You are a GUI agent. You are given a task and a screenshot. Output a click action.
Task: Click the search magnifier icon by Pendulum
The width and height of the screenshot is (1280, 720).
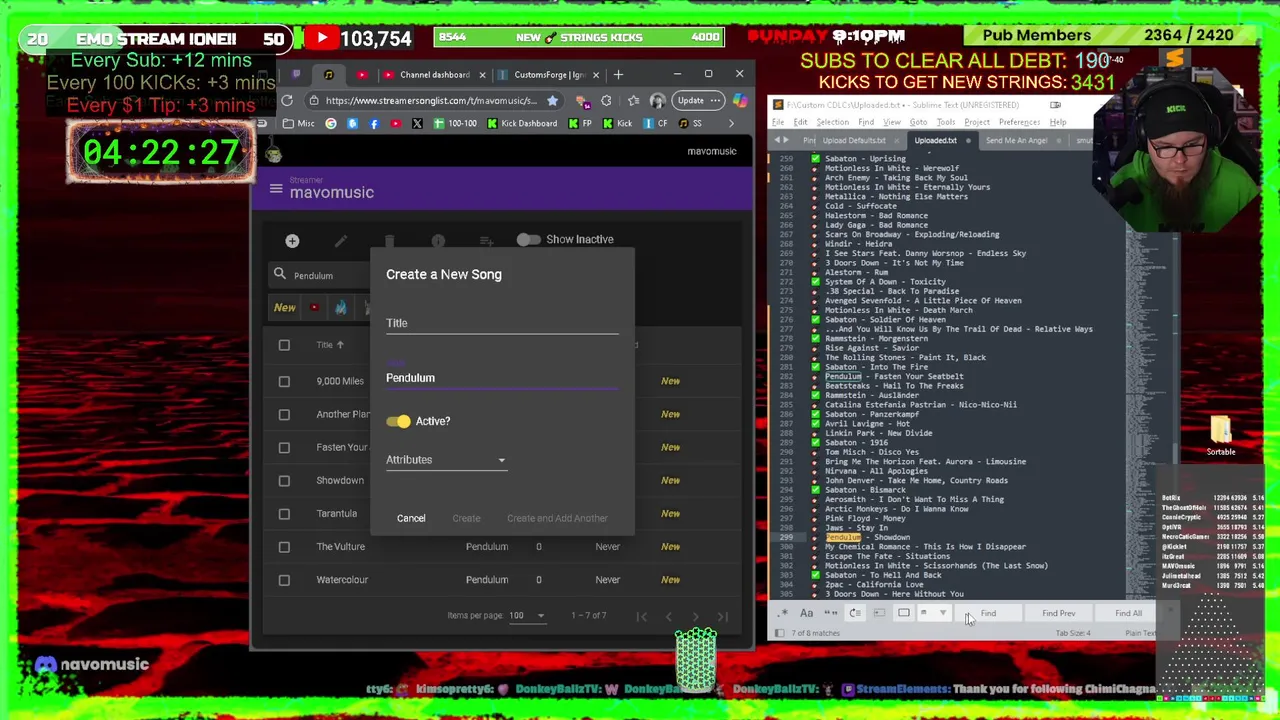(280, 274)
